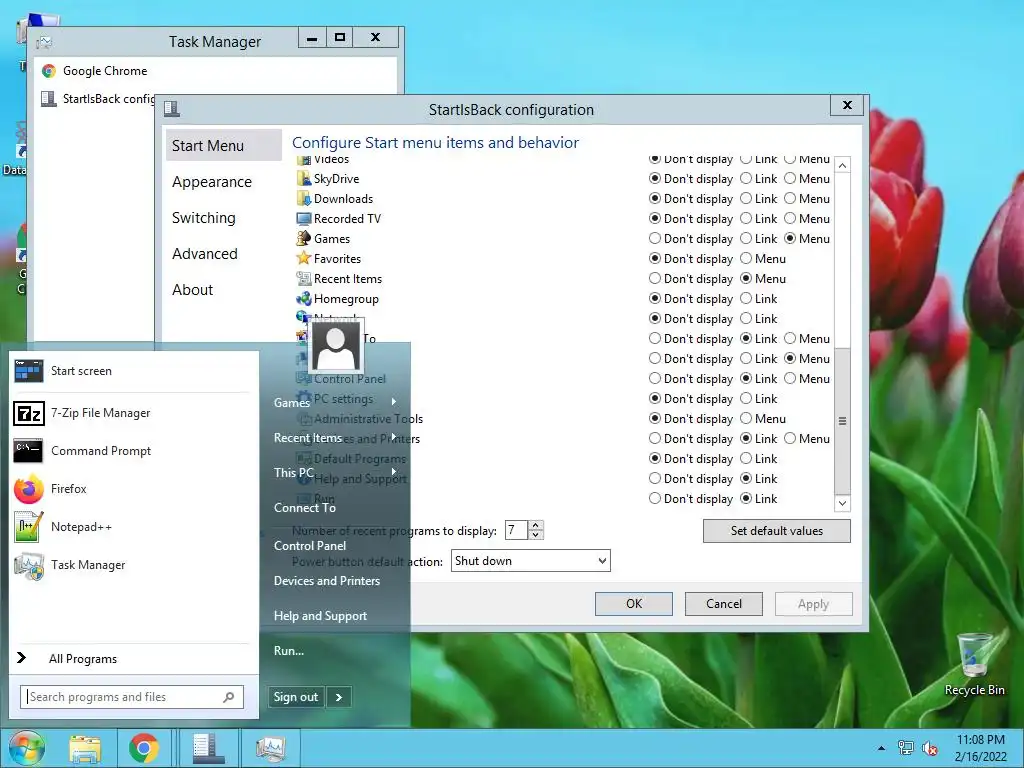Open Devices and Printers in Start menu
This screenshot has height=768, width=1024.
click(x=327, y=581)
